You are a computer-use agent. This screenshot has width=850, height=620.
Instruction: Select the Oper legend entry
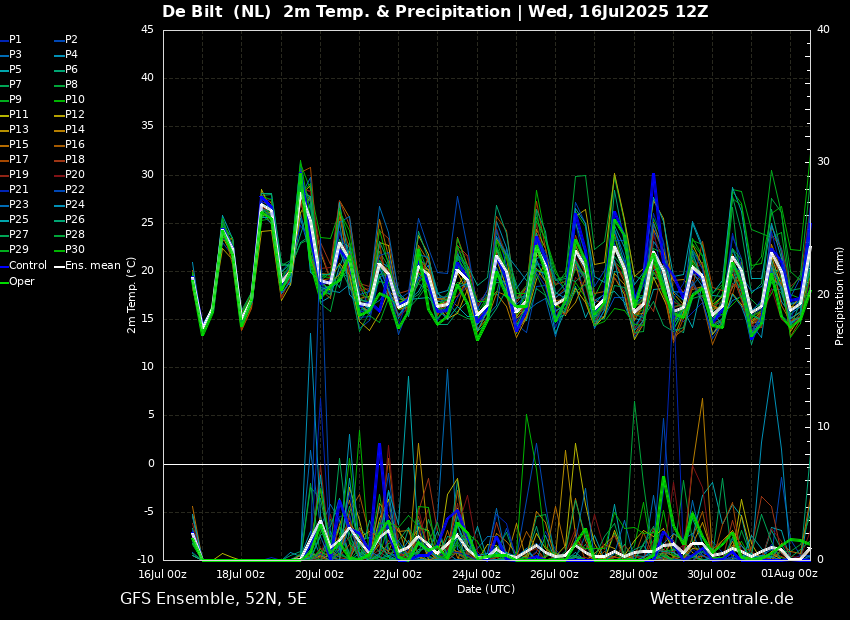17,281
